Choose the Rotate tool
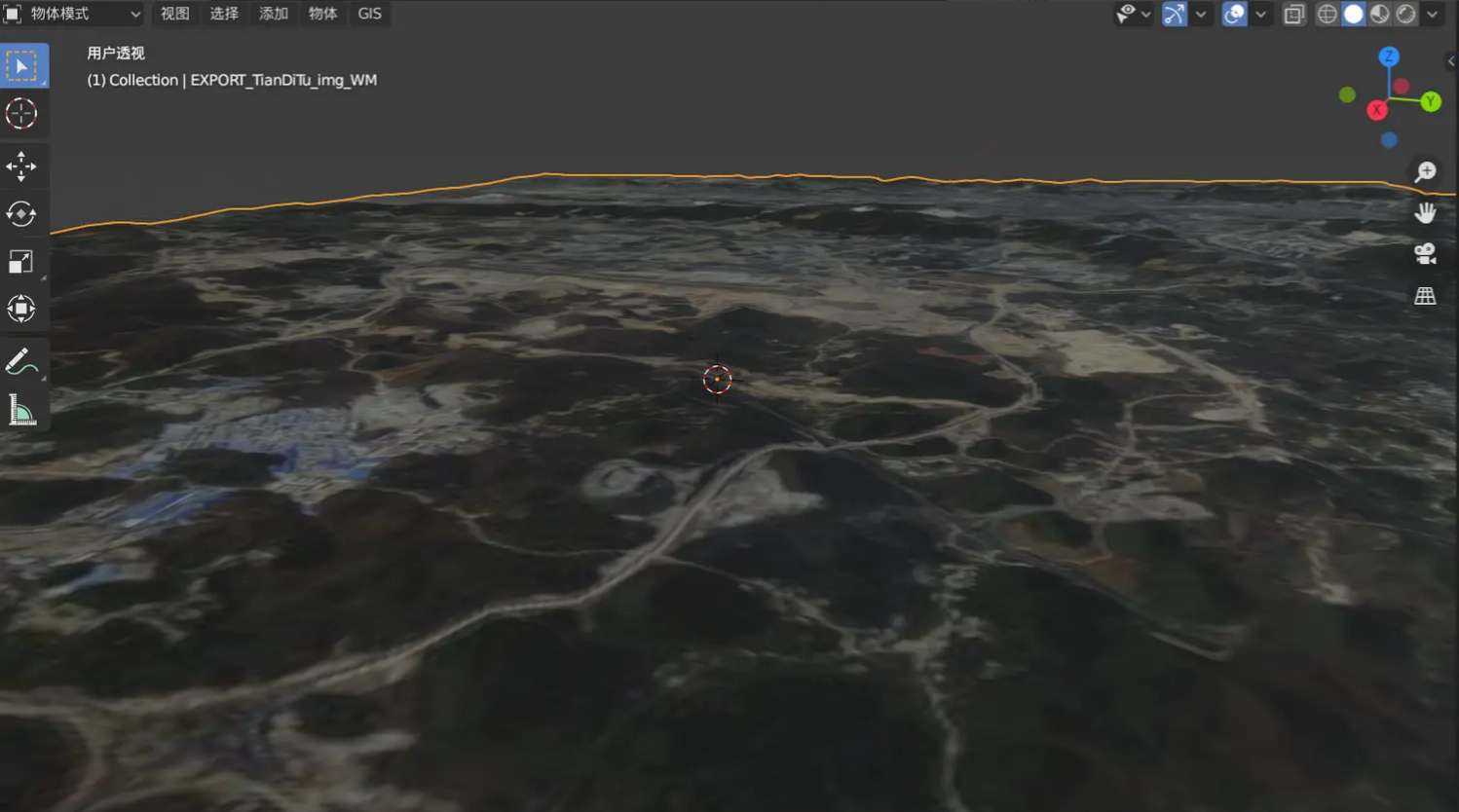This screenshot has height=812, width=1459. (x=21, y=214)
